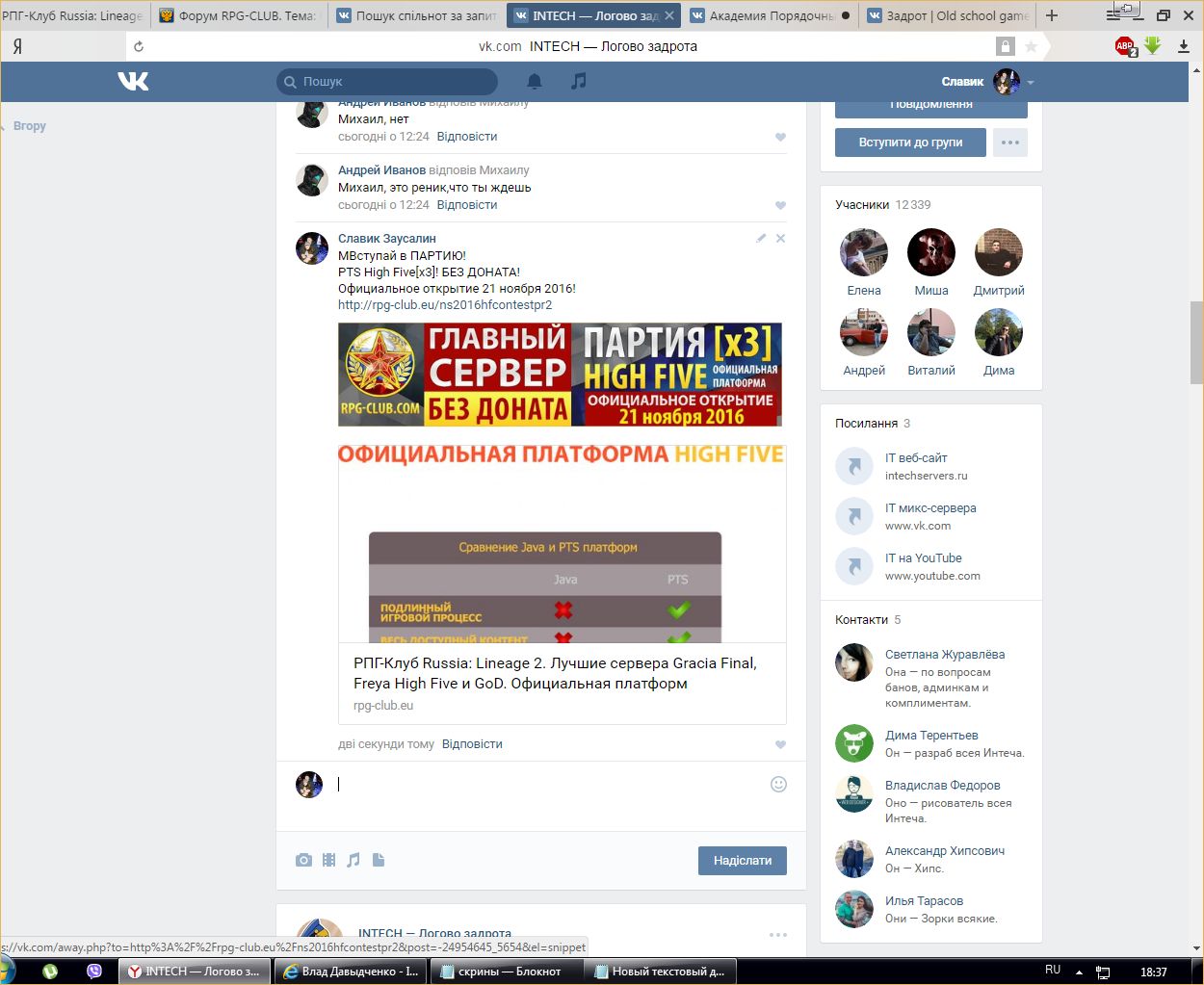Open the IT веб-сайт link

click(x=916, y=458)
